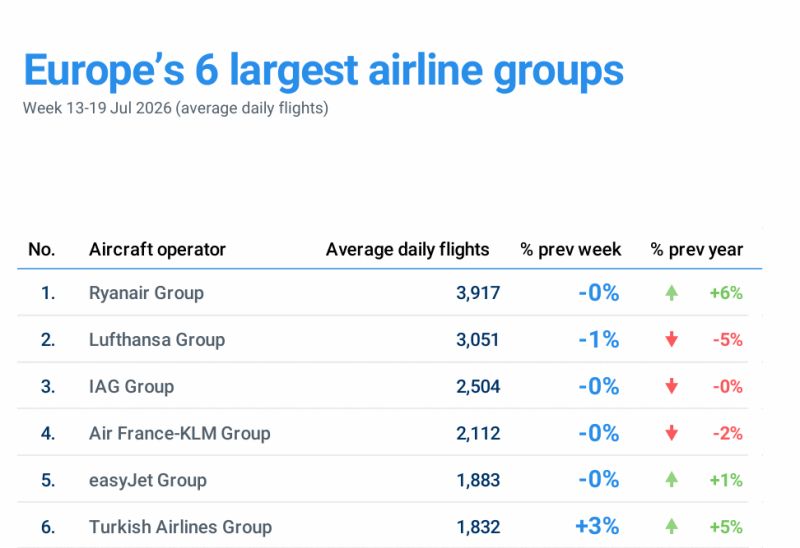Click Air France-KLM Group name
The height and width of the screenshot is (548, 800).
click(x=180, y=434)
